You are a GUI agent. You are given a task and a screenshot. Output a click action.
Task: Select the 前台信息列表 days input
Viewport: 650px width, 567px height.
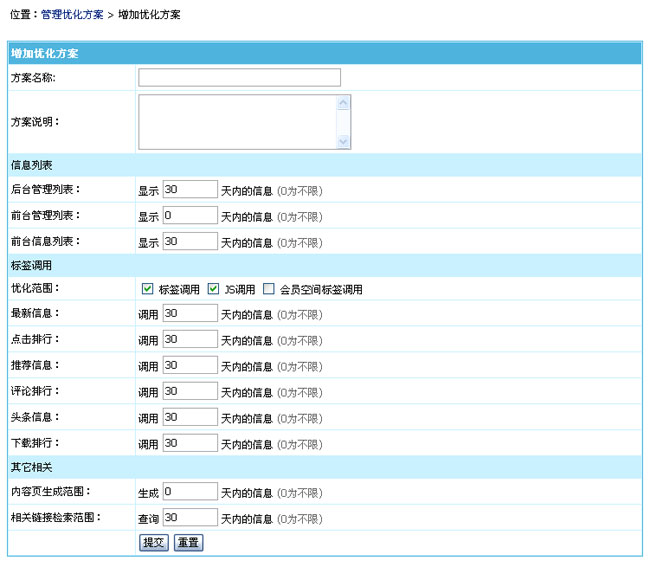189,241
